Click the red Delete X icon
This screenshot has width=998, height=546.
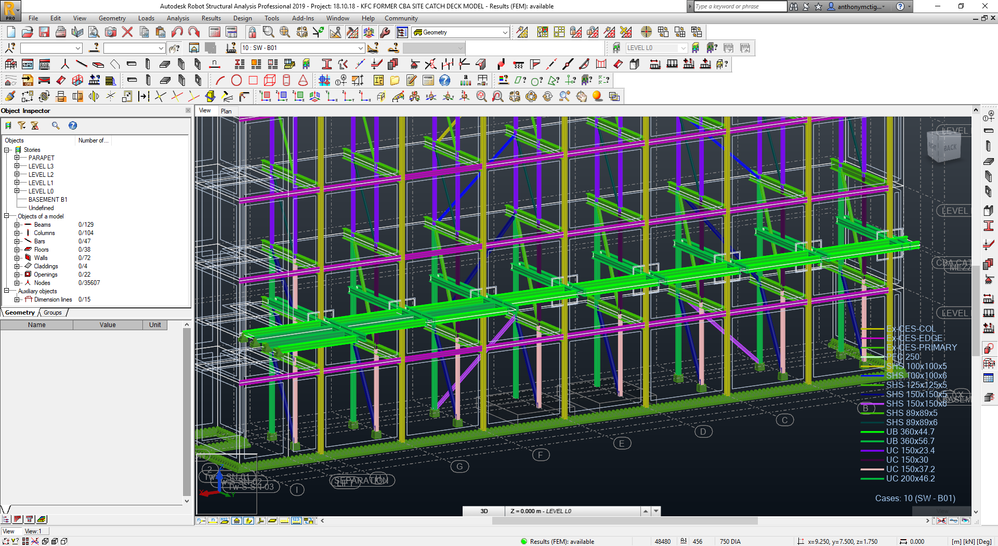[127, 32]
